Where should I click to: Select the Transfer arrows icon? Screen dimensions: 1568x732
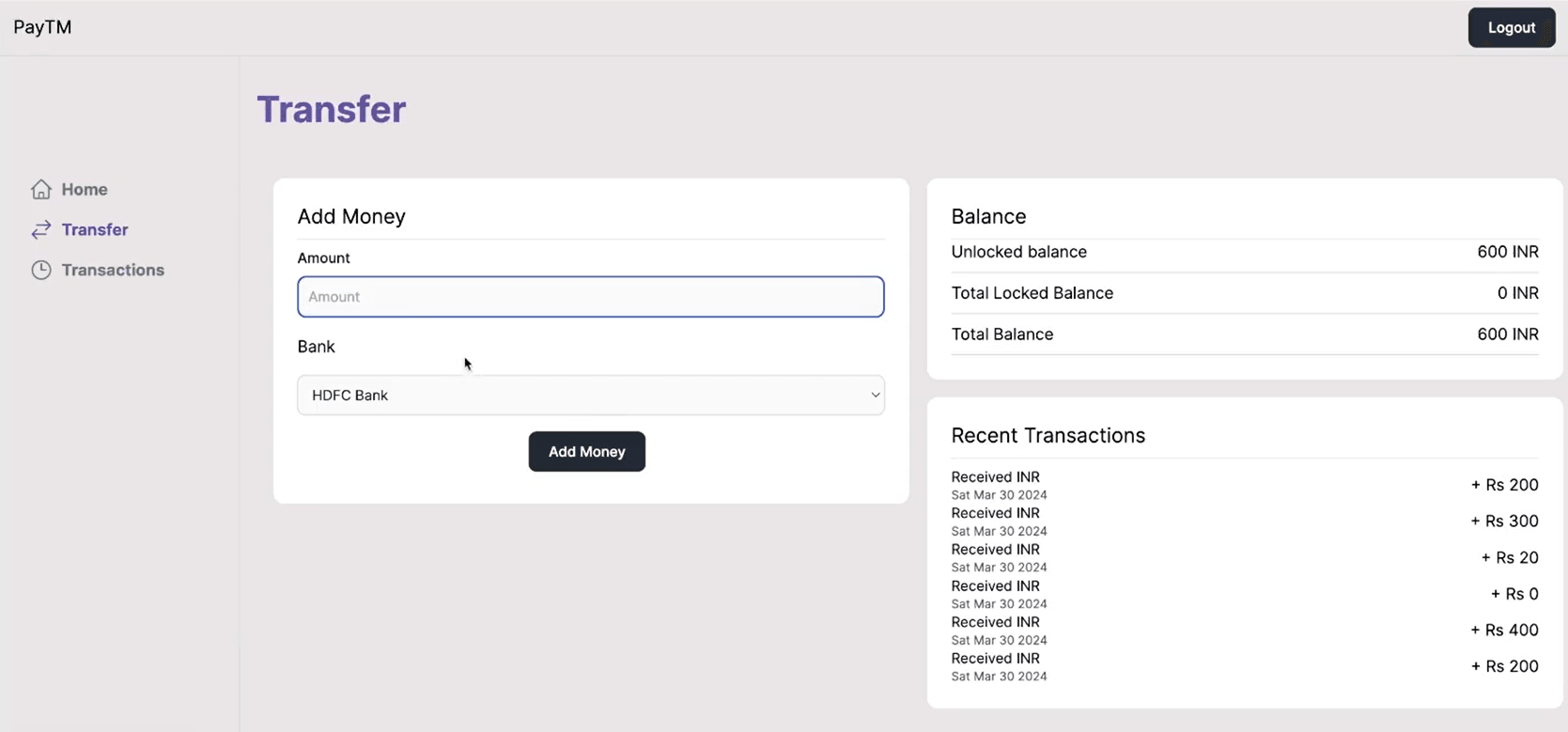[x=40, y=229]
